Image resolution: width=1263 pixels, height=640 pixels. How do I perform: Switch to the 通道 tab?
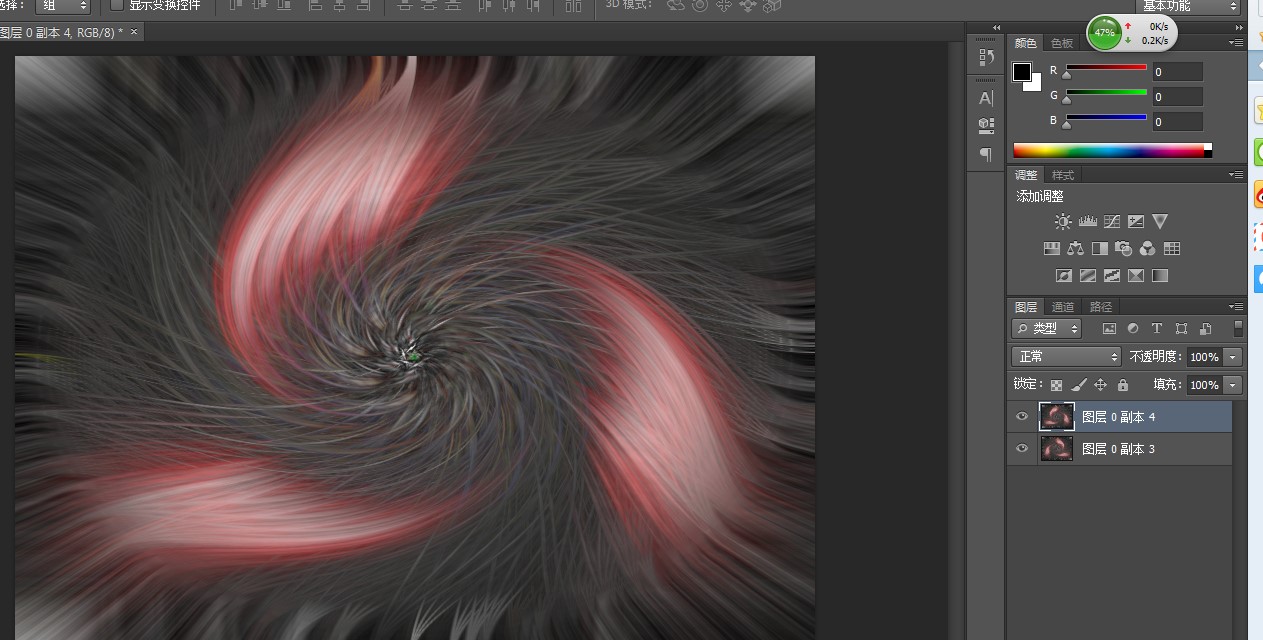click(1063, 307)
